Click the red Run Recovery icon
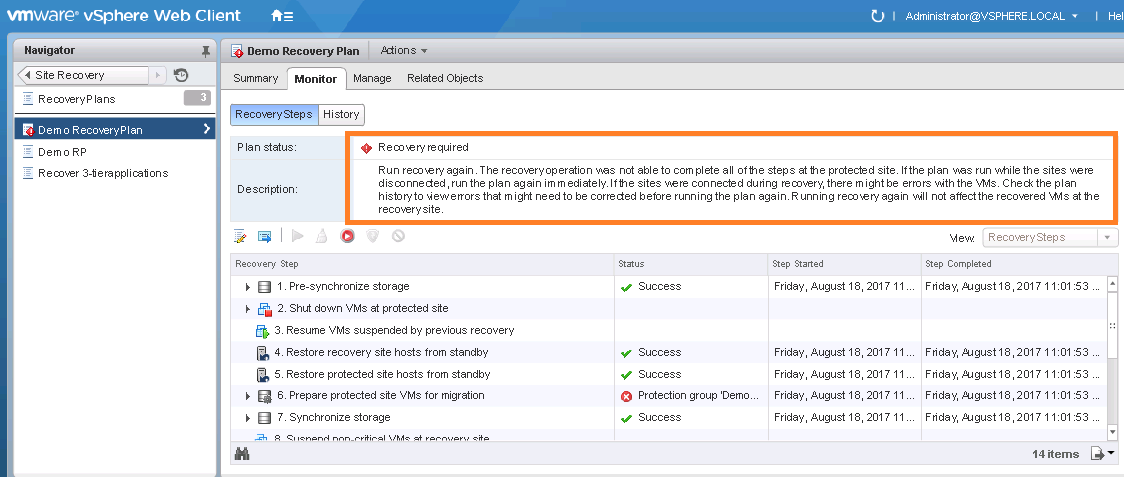 (x=348, y=235)
